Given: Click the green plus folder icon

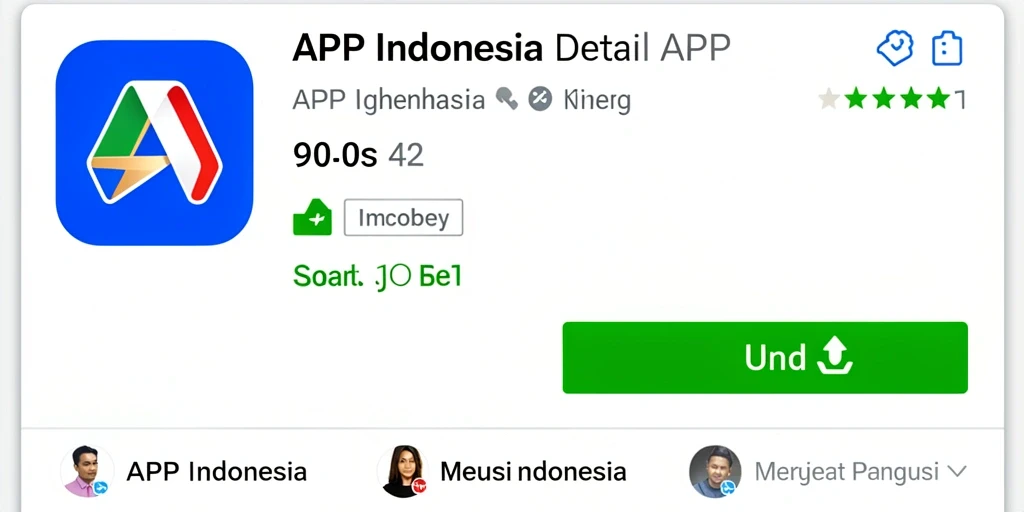Looking at the screenshot, I should pos(312,217).
